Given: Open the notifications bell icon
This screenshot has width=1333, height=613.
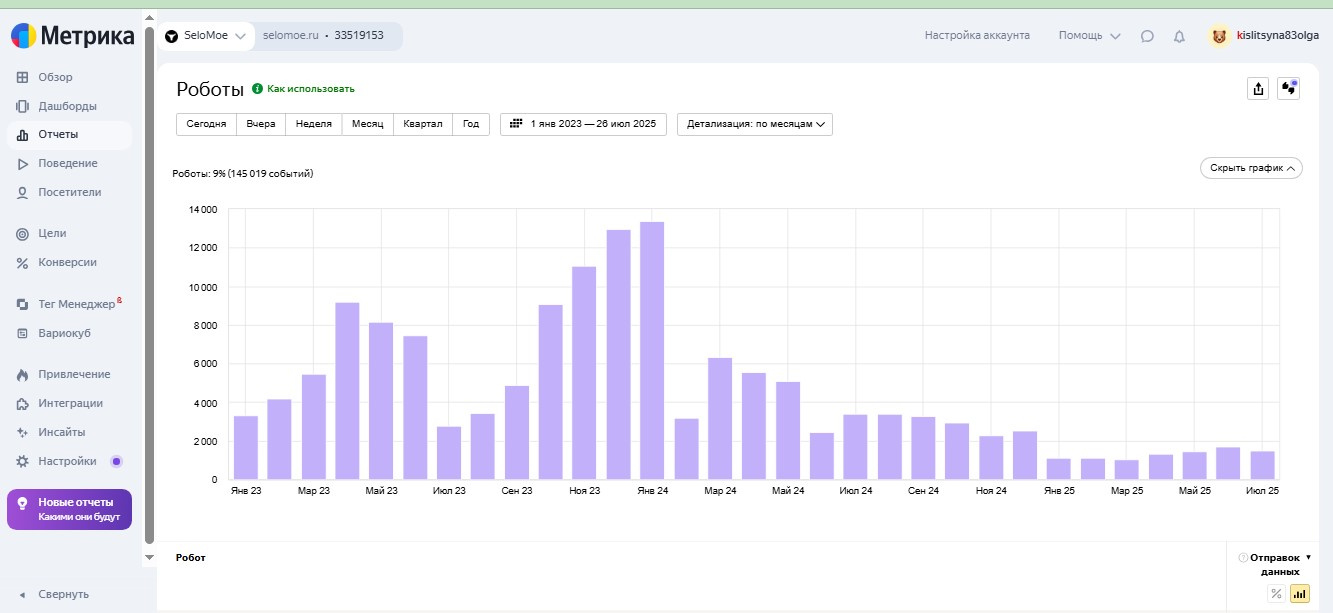Looking at the screenshot, I should coord(1179,36).
